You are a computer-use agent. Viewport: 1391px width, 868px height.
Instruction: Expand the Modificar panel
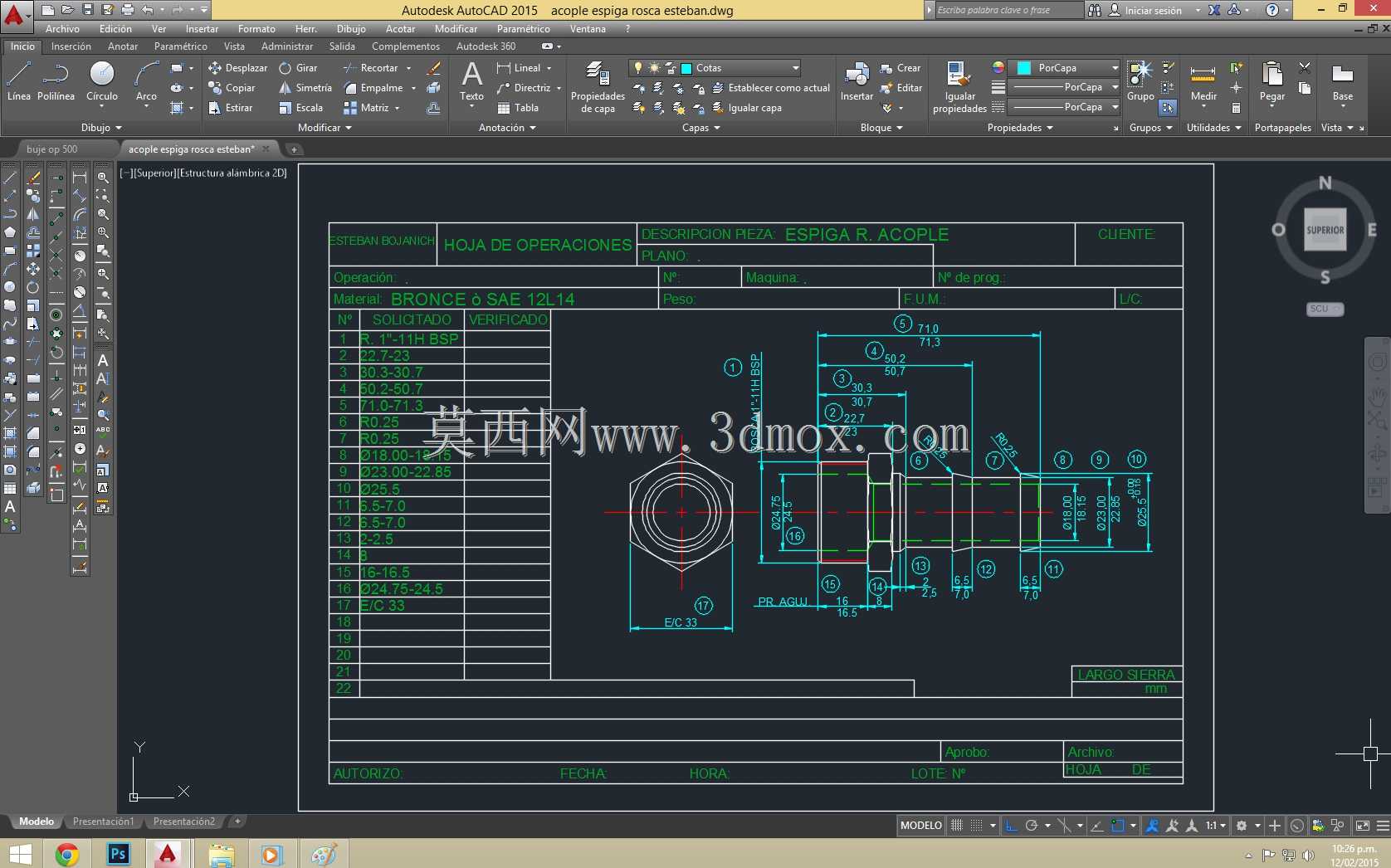coord(325,128)
